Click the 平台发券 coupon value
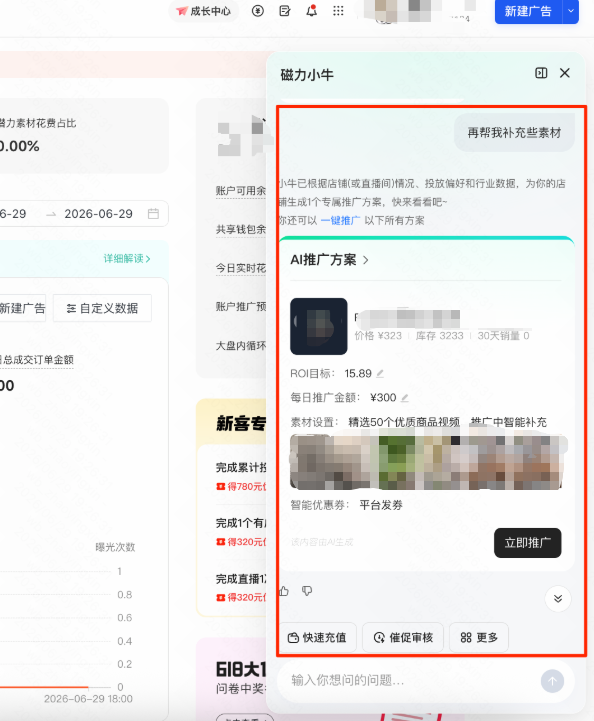 click(x=381, y=505)
